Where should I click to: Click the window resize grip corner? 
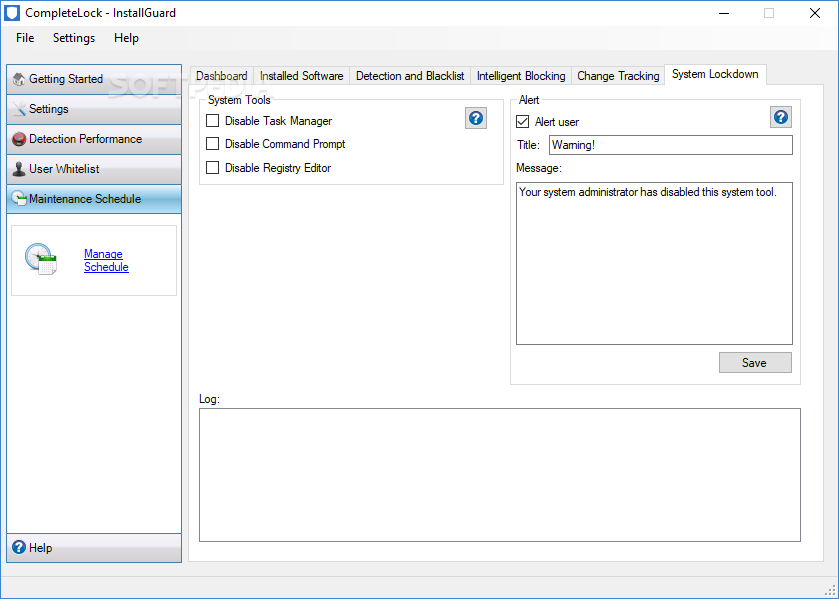[831, 590]
